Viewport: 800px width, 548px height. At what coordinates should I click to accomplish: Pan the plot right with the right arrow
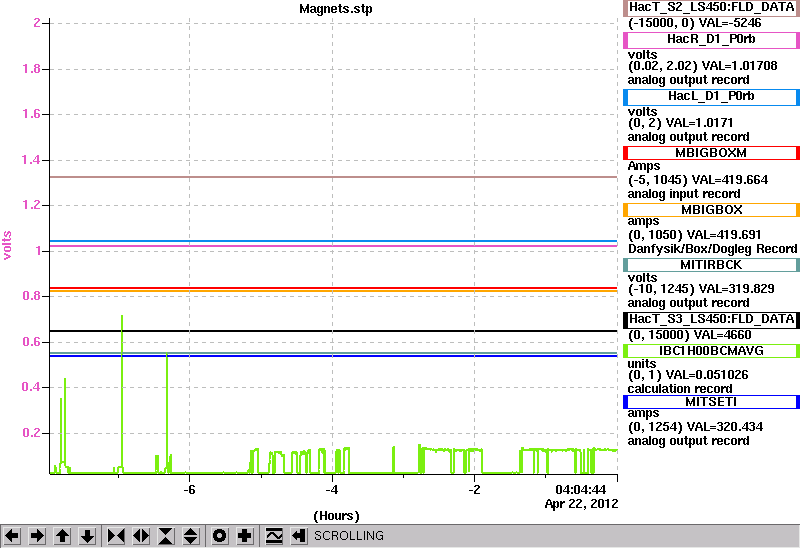tap(37, 536)
